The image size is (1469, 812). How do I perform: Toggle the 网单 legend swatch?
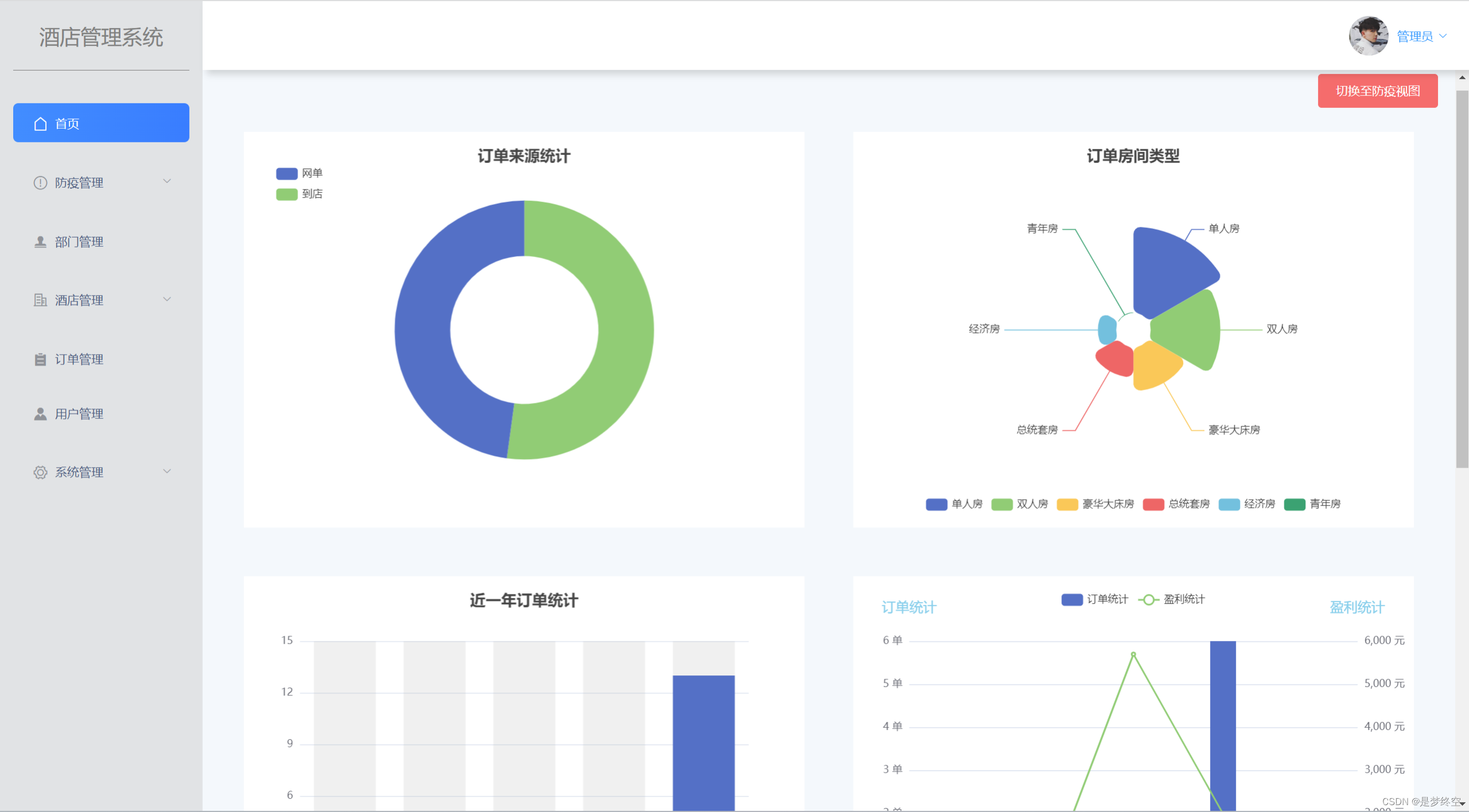pos(286,173)
